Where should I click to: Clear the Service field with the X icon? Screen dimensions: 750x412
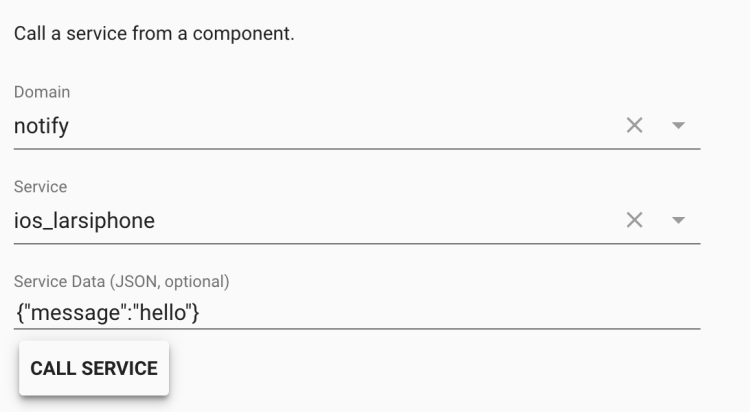pyautogui.click(x=634, y=220)
